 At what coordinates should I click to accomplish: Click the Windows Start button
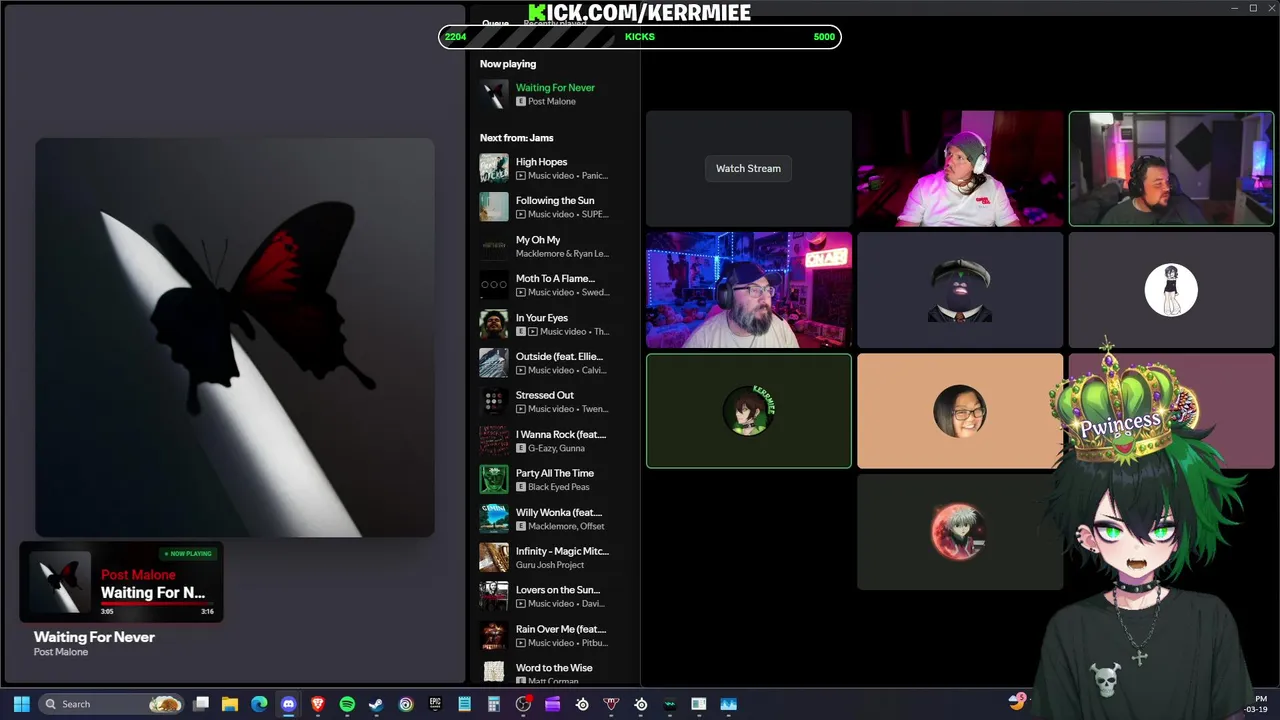(21, 704)
